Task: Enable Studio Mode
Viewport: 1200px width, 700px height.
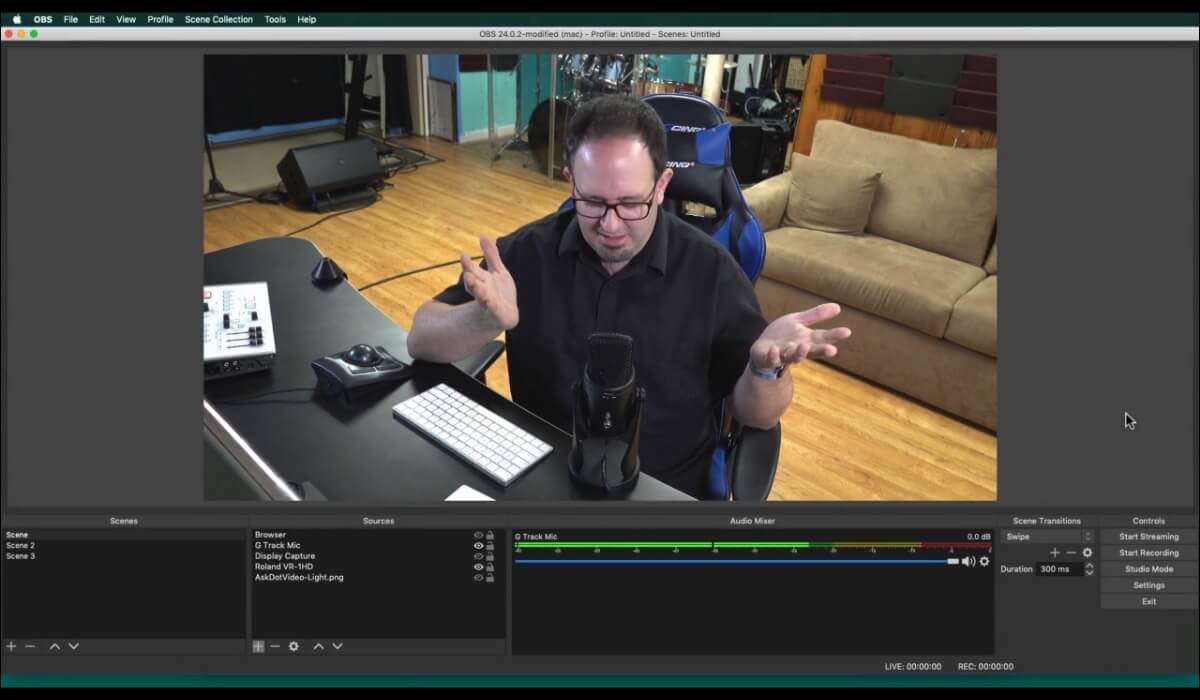Action: [1149, 569]
